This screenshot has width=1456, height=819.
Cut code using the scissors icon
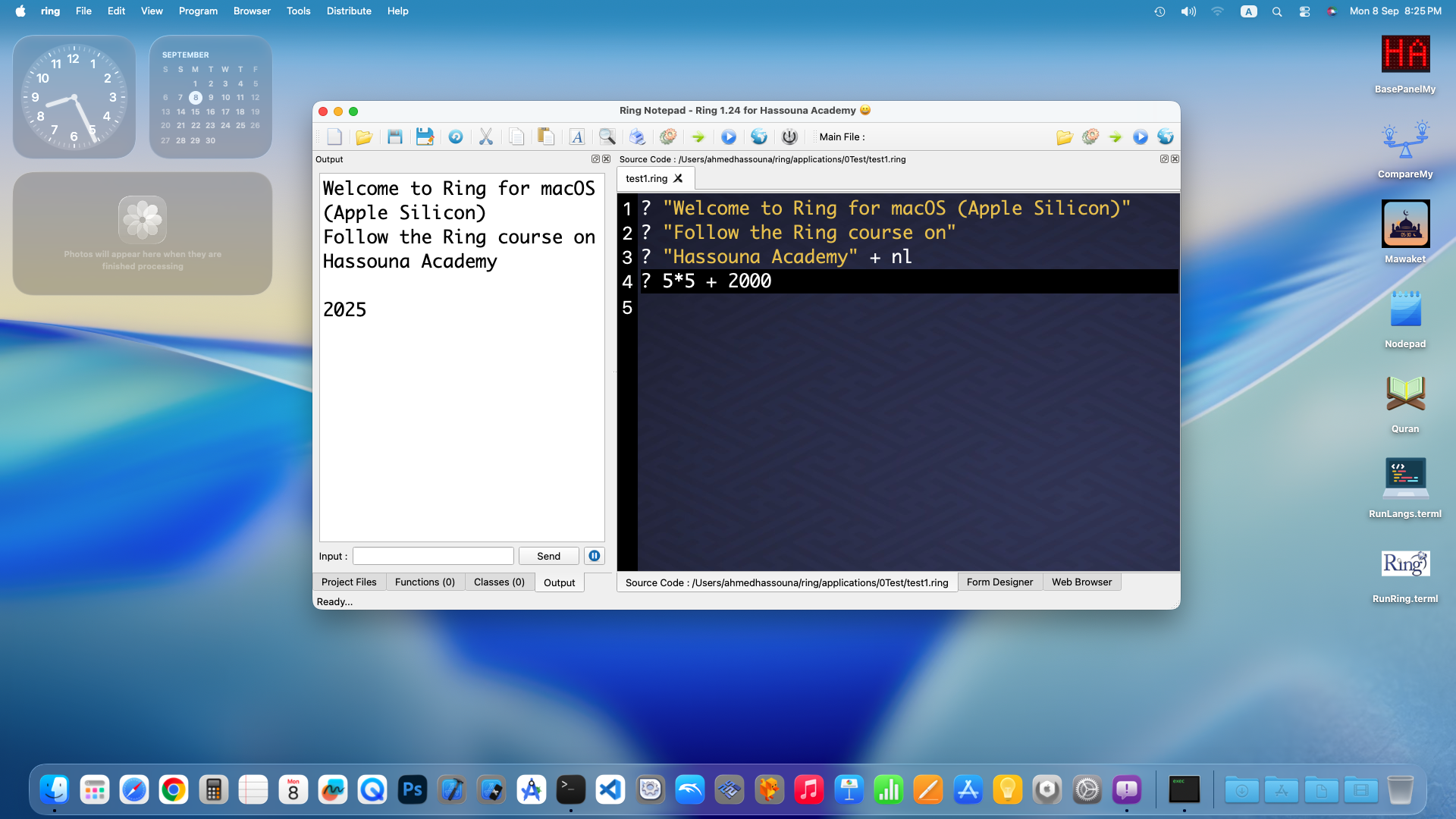(x=486, y=136)
